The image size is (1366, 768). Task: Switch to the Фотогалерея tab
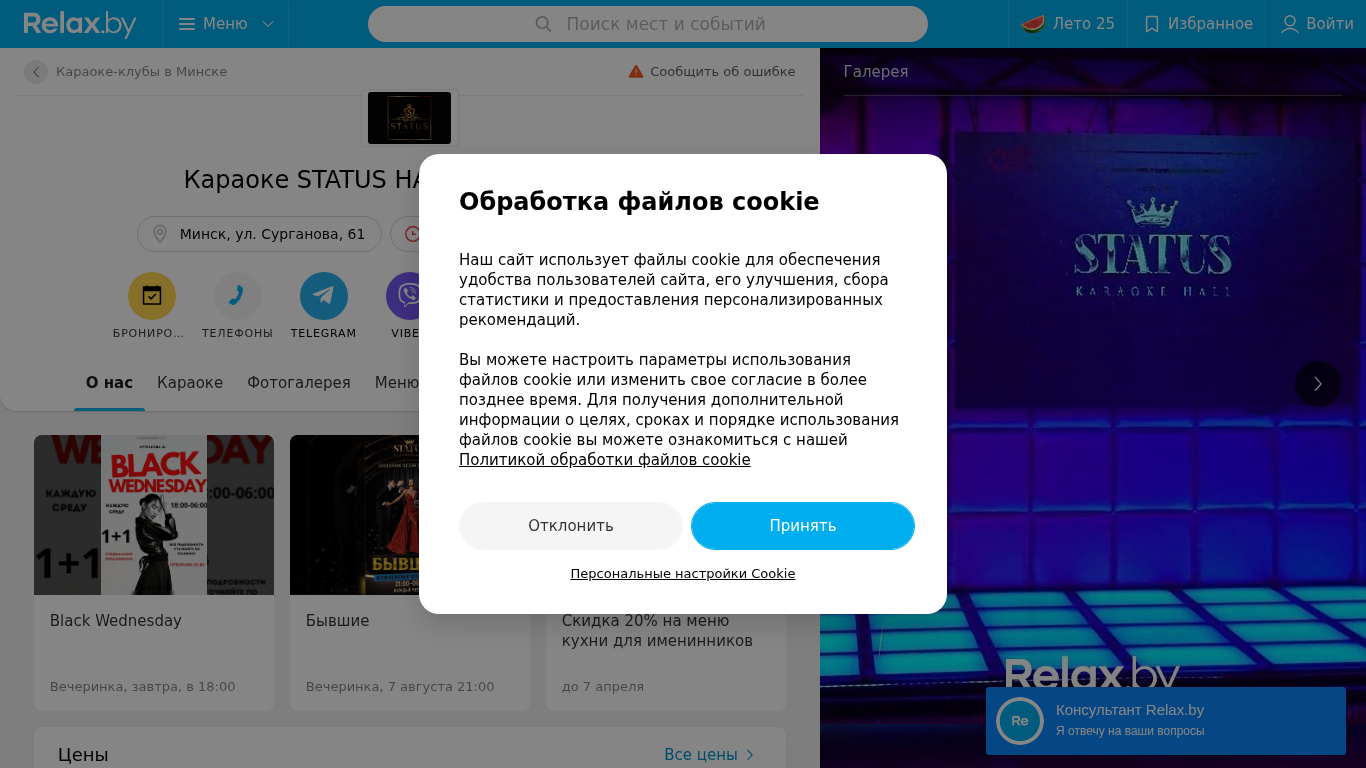coord(299,383)
